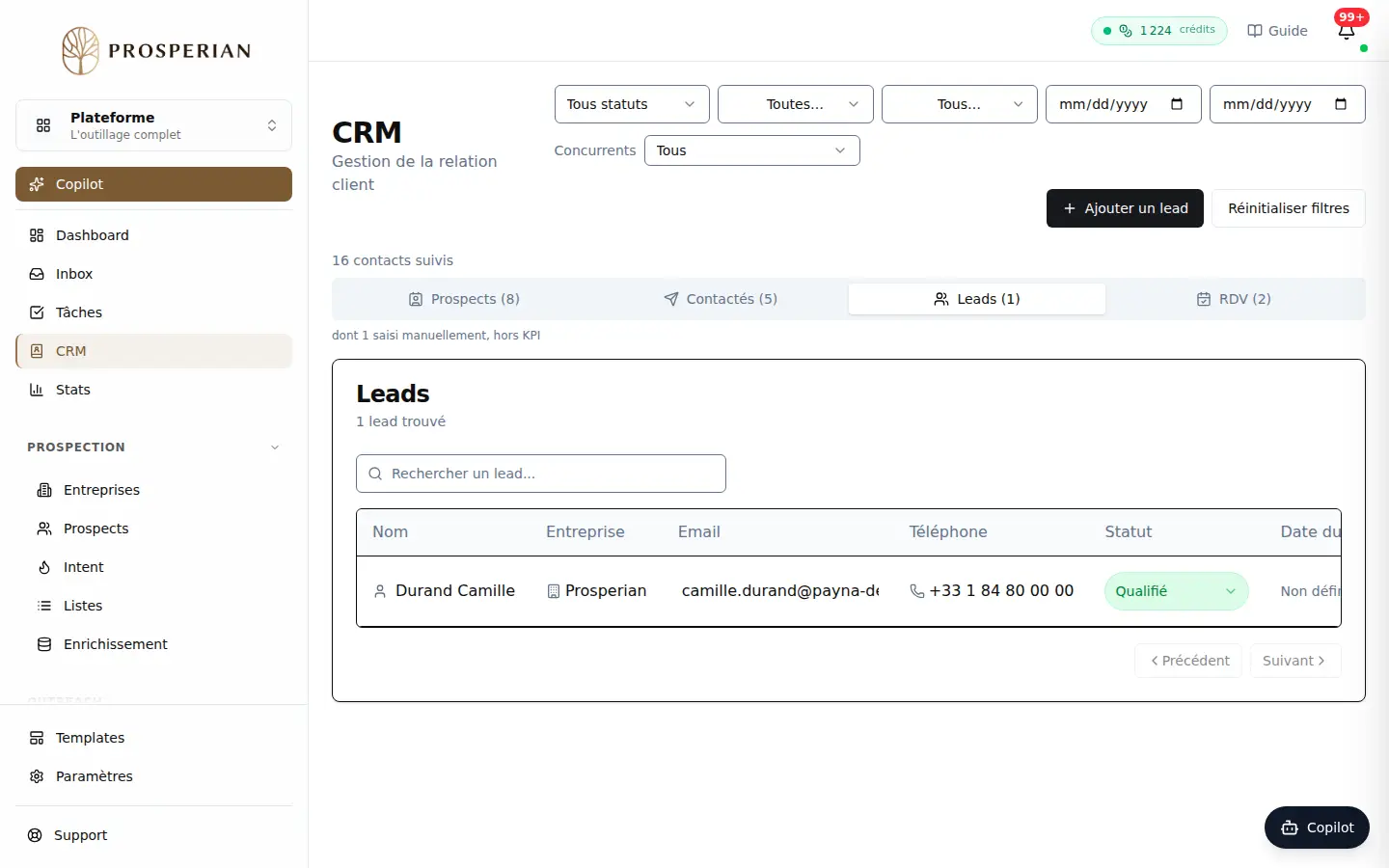Image resolution: width=1389 pixels, height=868 pixels.
Task: Click the Suivant pagination button
Action: 1295,661
